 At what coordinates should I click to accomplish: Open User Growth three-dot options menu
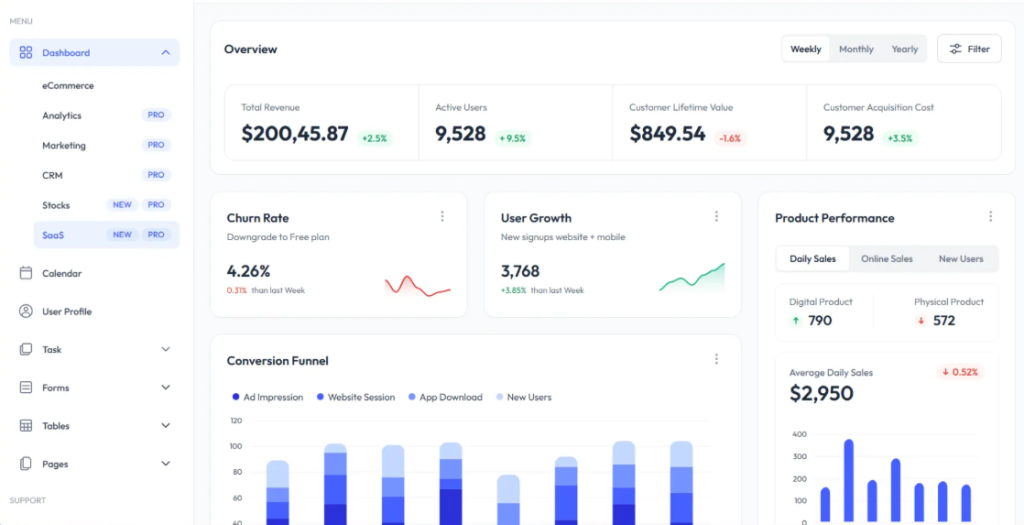(716, 216)
